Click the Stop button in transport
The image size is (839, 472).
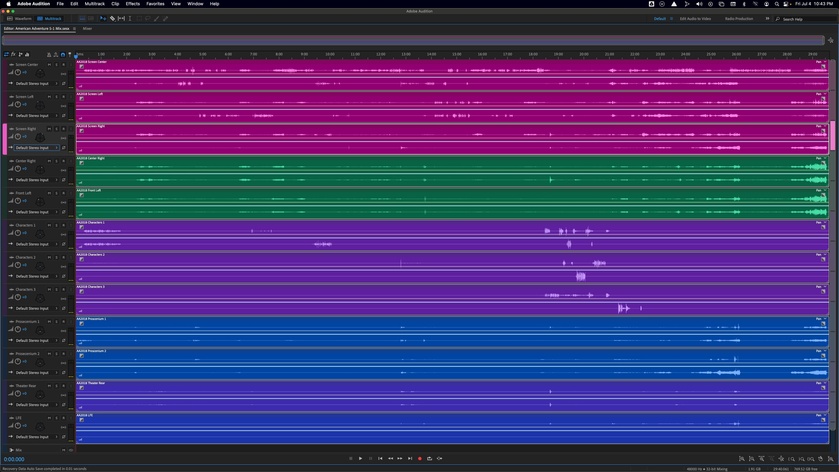point(351,459)
